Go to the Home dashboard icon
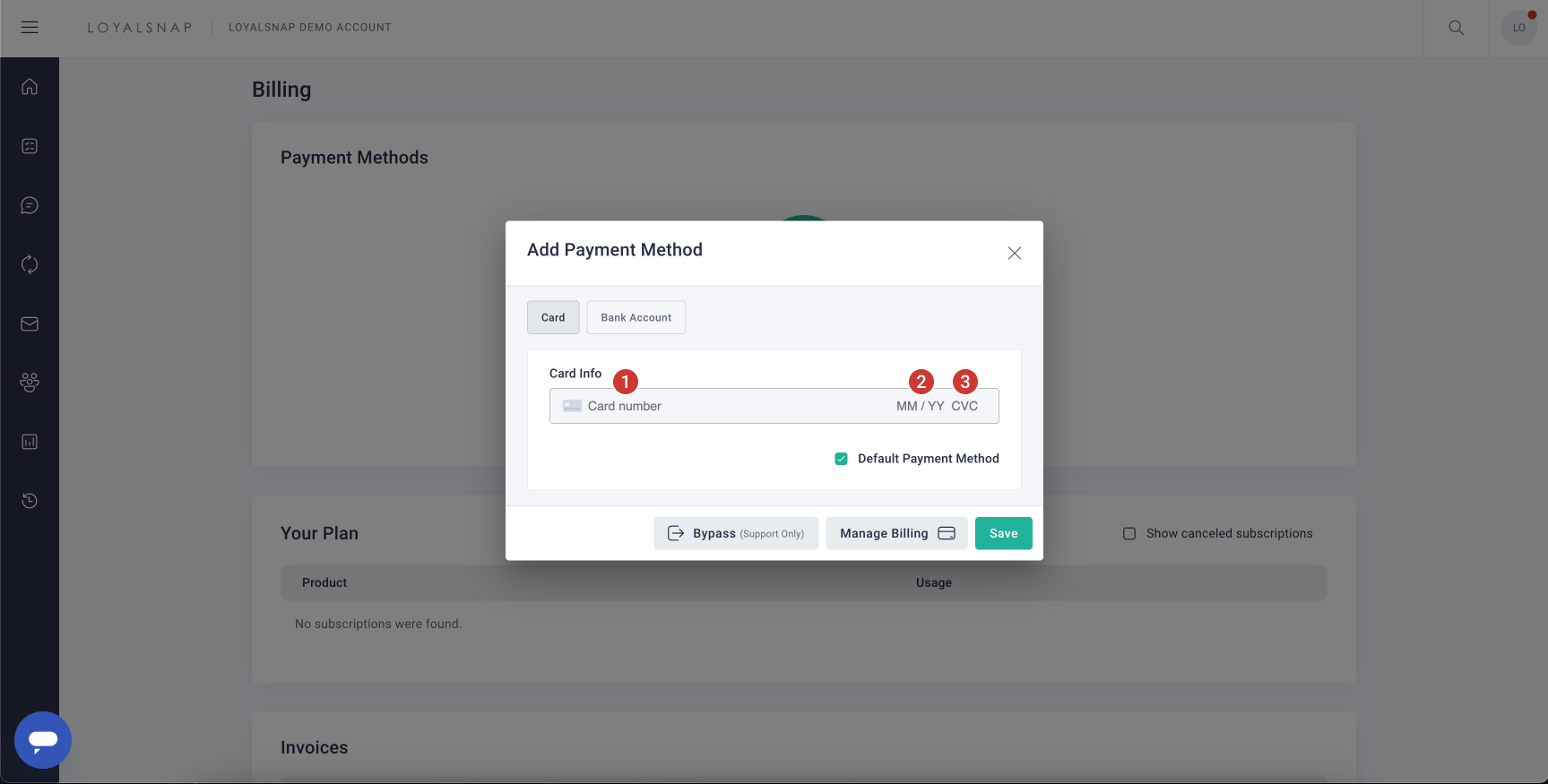The width and height of the screenshot is (1548, 784). (30, 87)
